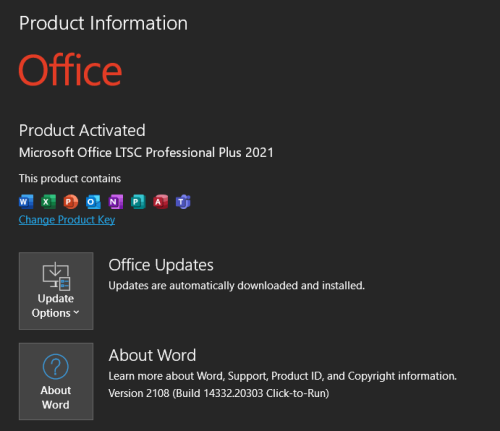Click the Product Information heading
The width and height of the screenshot is (500, 431).
coord(103,23)
